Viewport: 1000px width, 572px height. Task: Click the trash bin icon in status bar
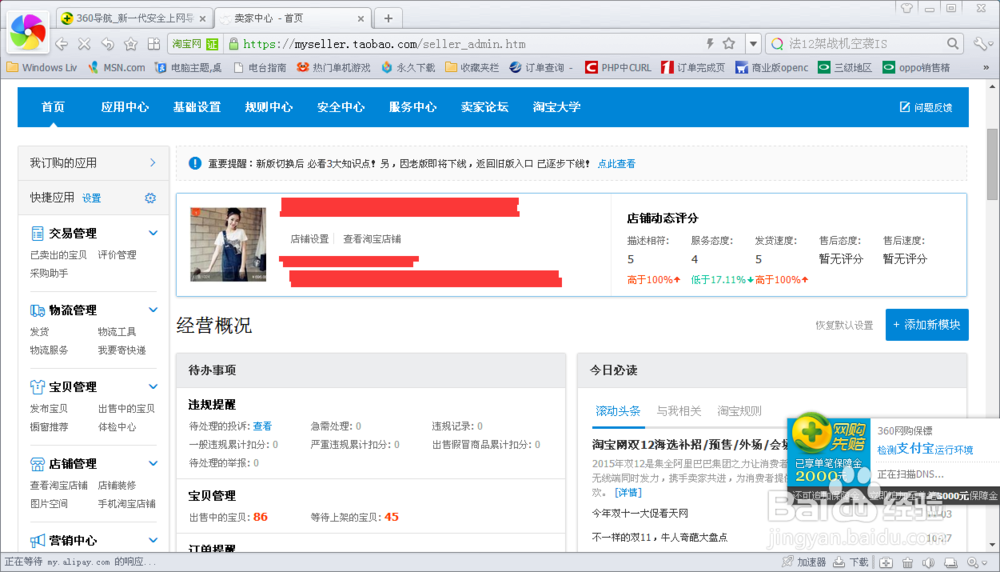click(907, 562)
